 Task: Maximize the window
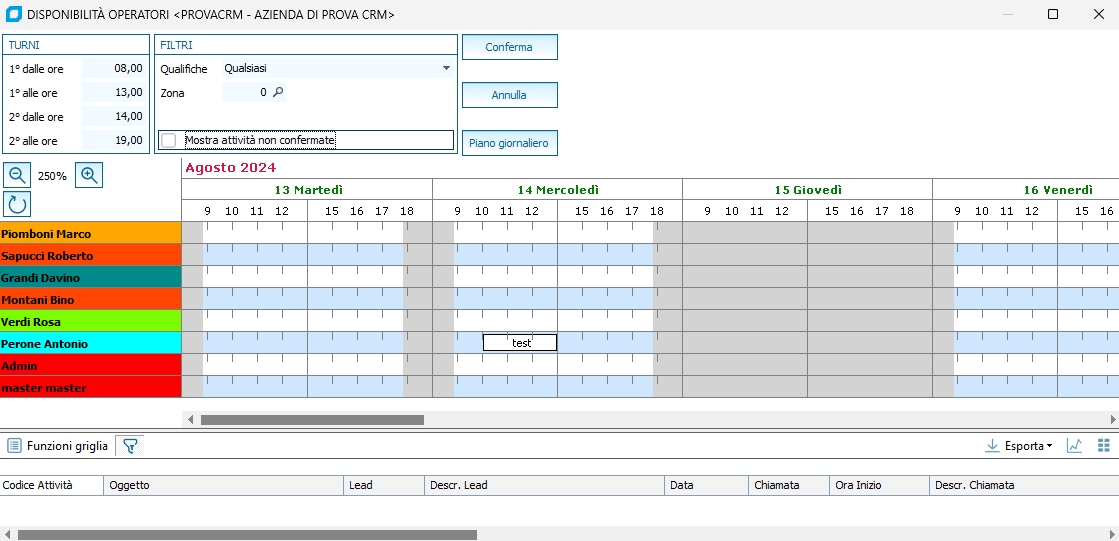1053,14
